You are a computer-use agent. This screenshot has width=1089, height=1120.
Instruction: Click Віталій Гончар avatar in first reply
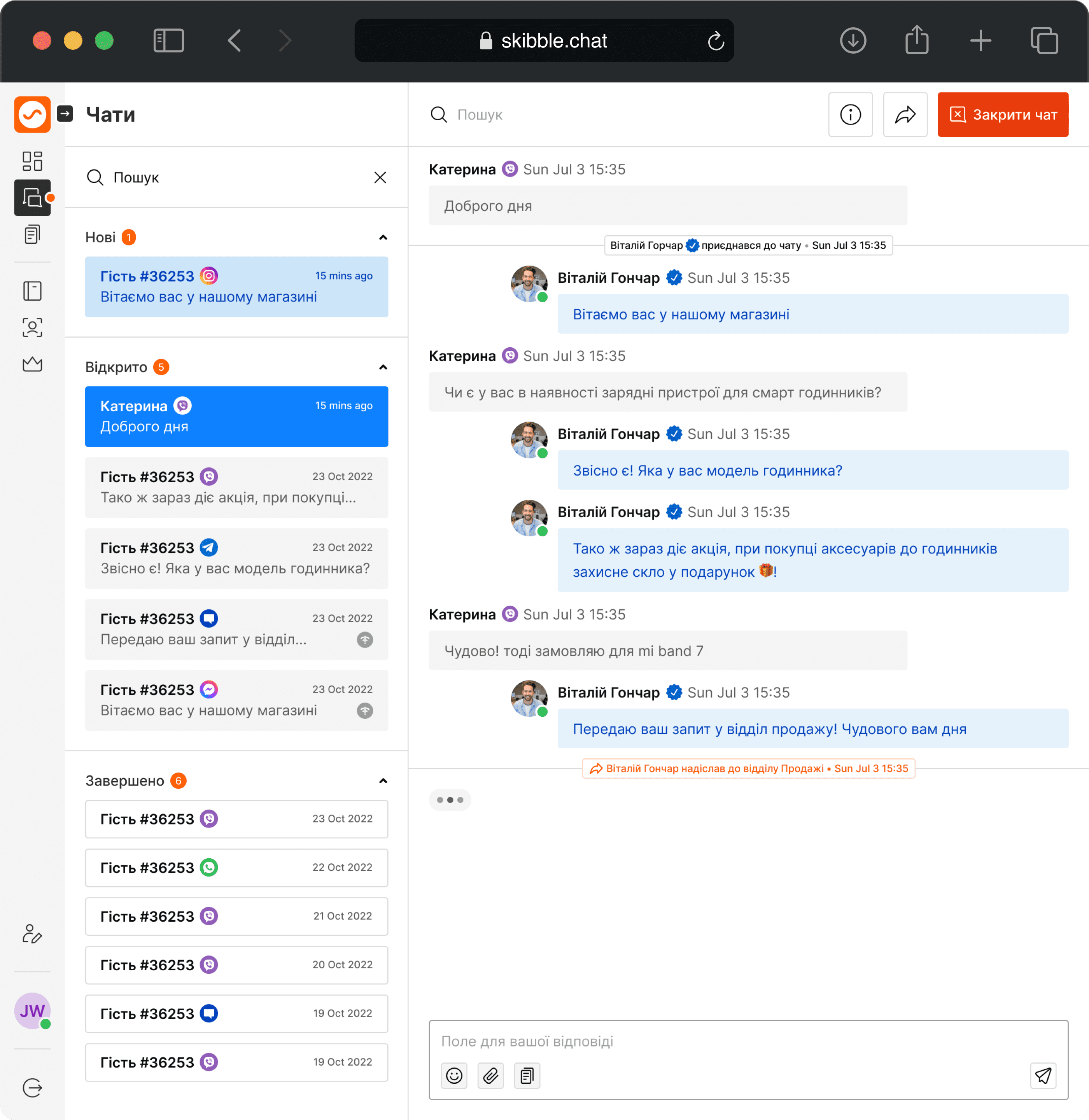tap(529, 283)
